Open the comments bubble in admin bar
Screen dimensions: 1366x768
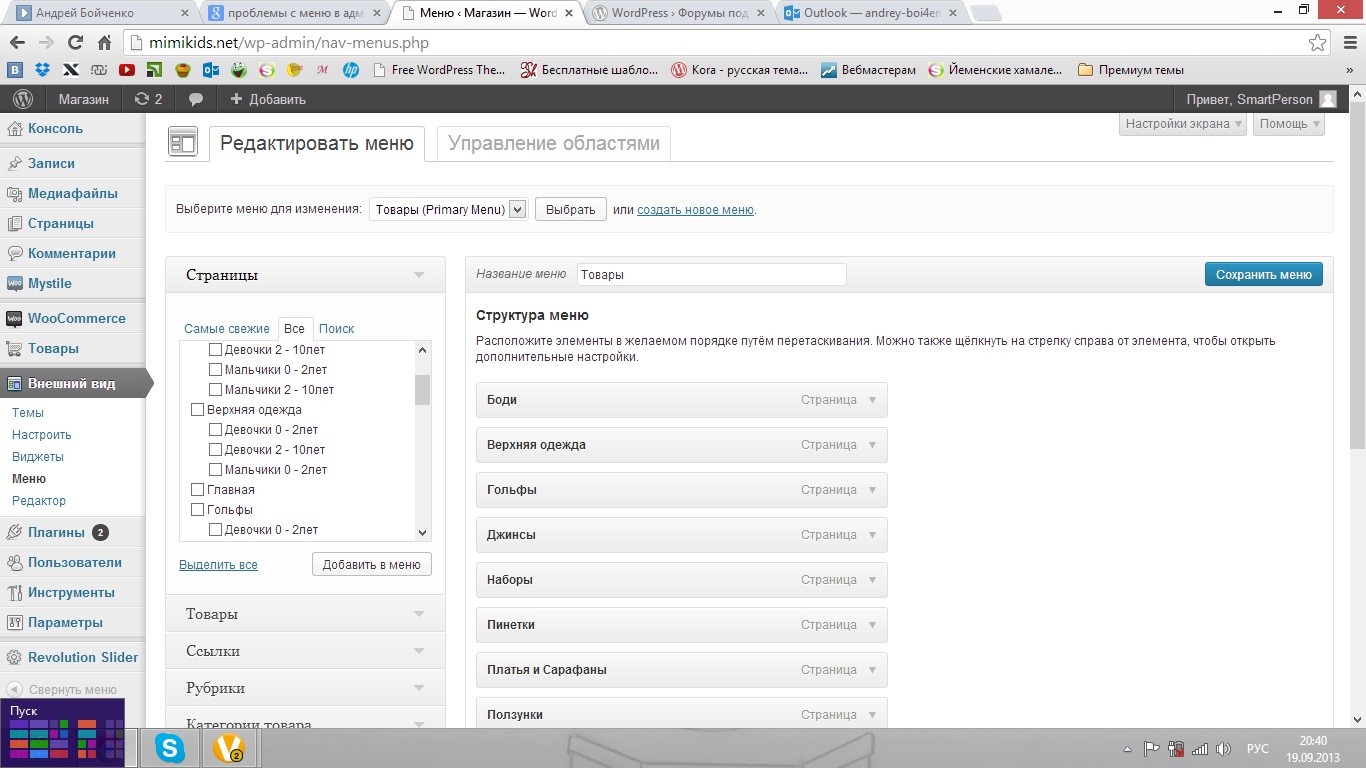pyautogui.click(x=196, y=99)
